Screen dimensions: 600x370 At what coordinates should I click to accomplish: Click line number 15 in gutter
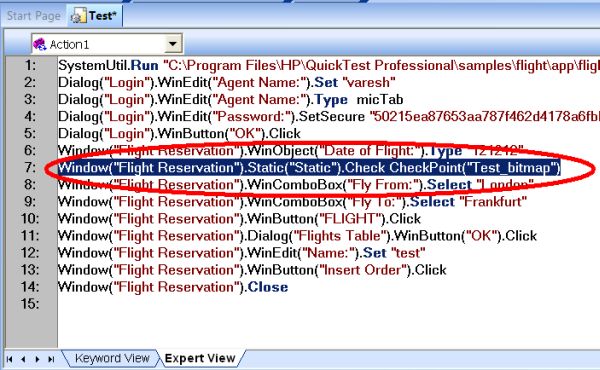[30, 304]
